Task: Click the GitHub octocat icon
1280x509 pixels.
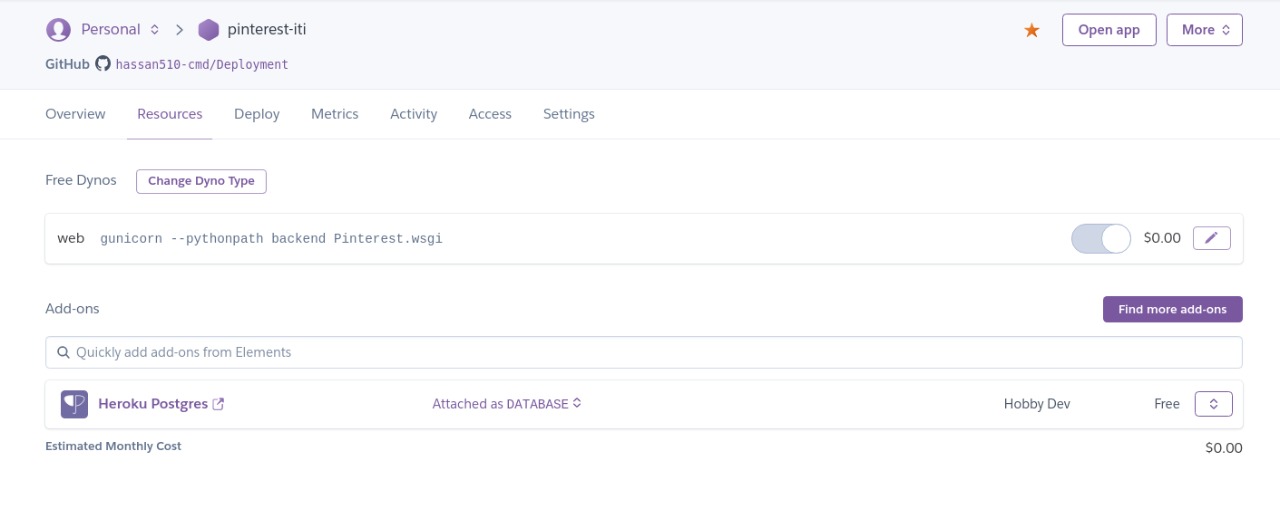Action: pos(103,64)
